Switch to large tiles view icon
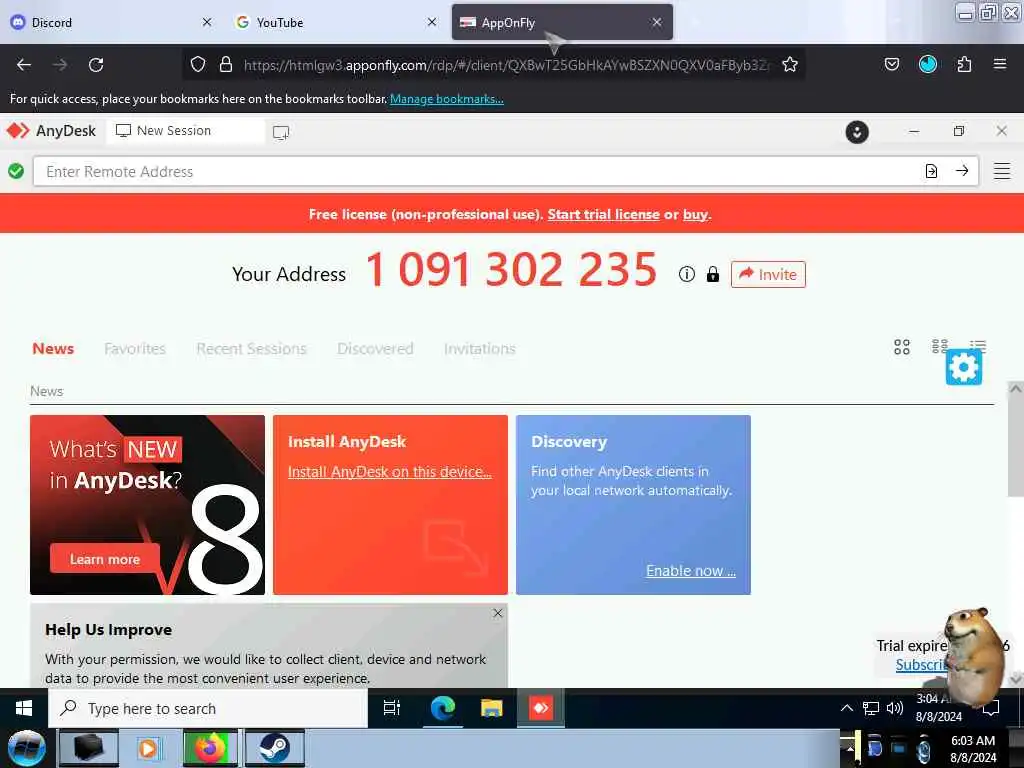Viewport: 1024px width, 768px height. pos(902,347)
